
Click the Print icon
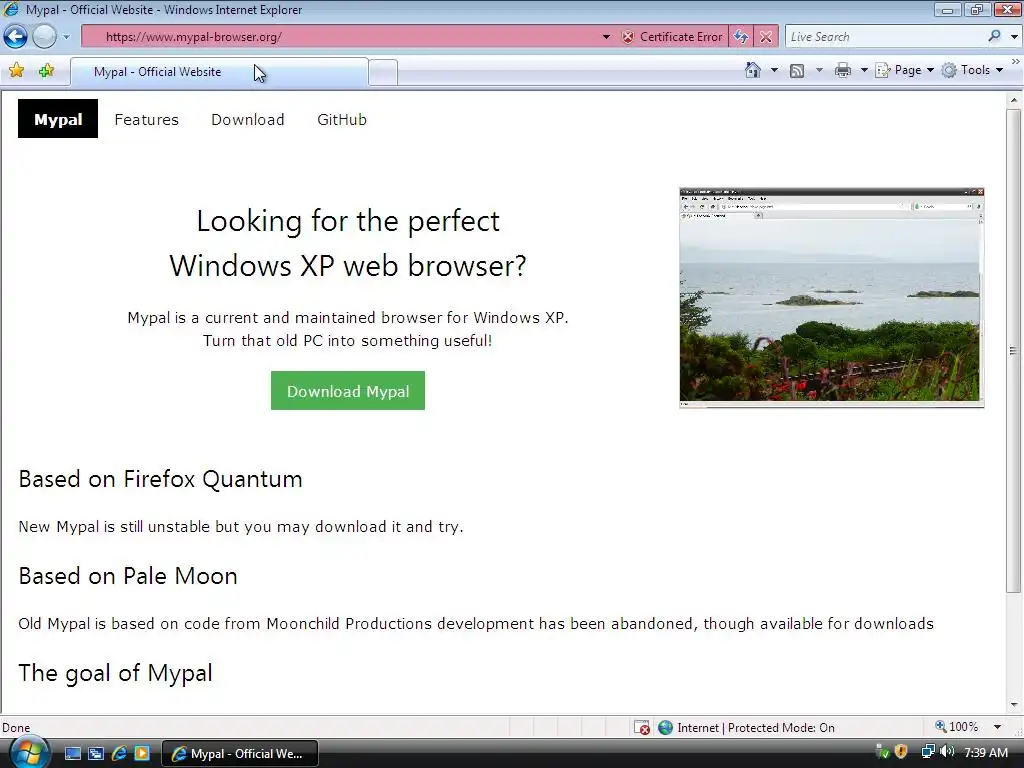point(842,71)
